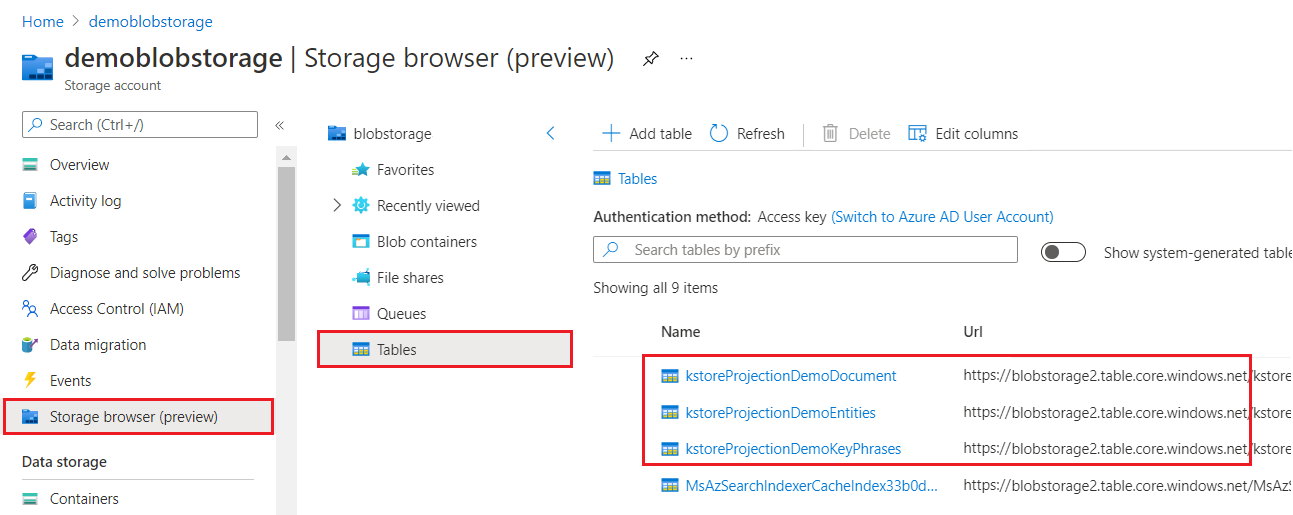Click the Blob containers icon
Screen dimensions: 1293x515
(360, 242)
